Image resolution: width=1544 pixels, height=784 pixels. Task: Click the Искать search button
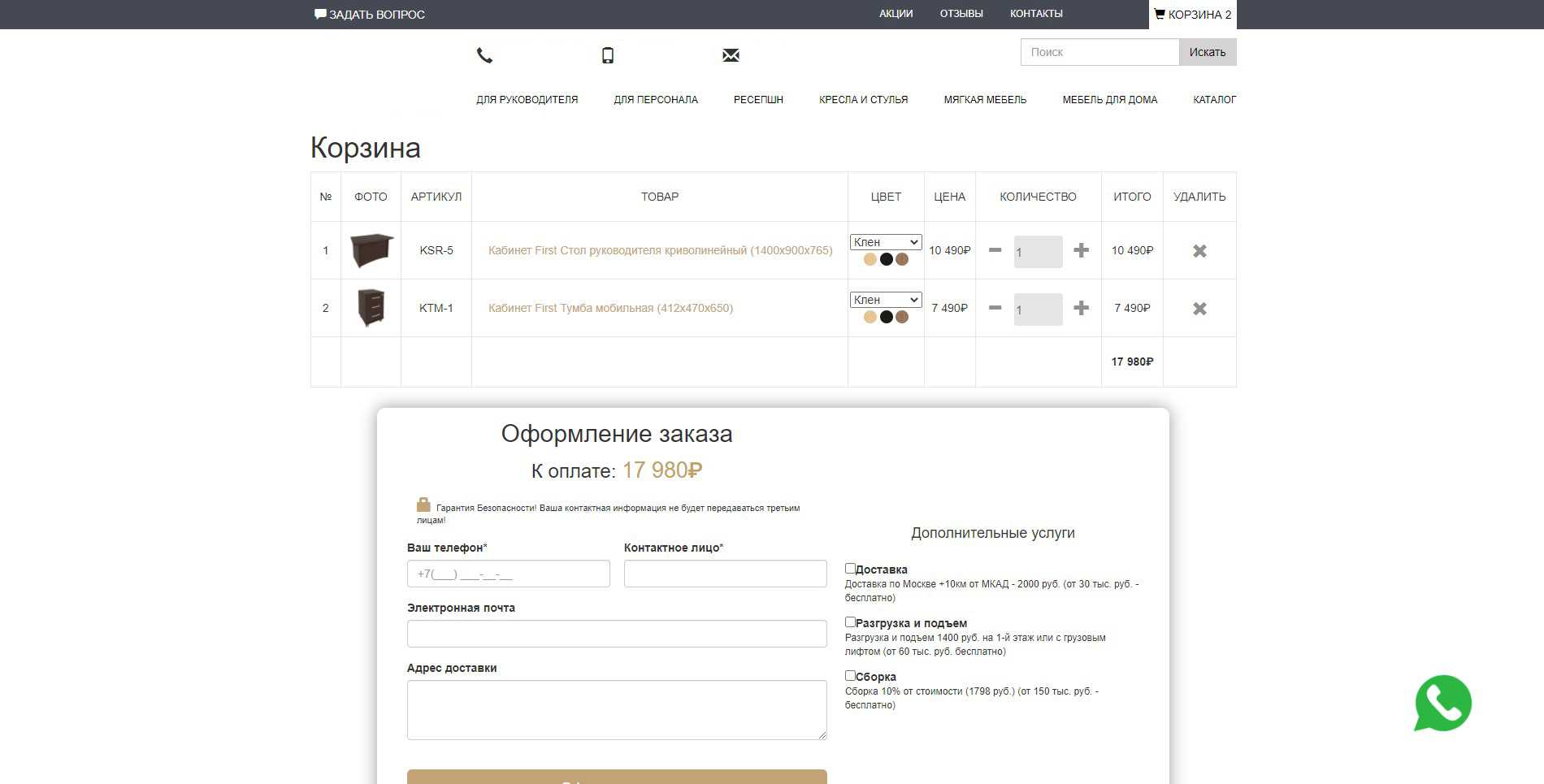(1208, 52)
